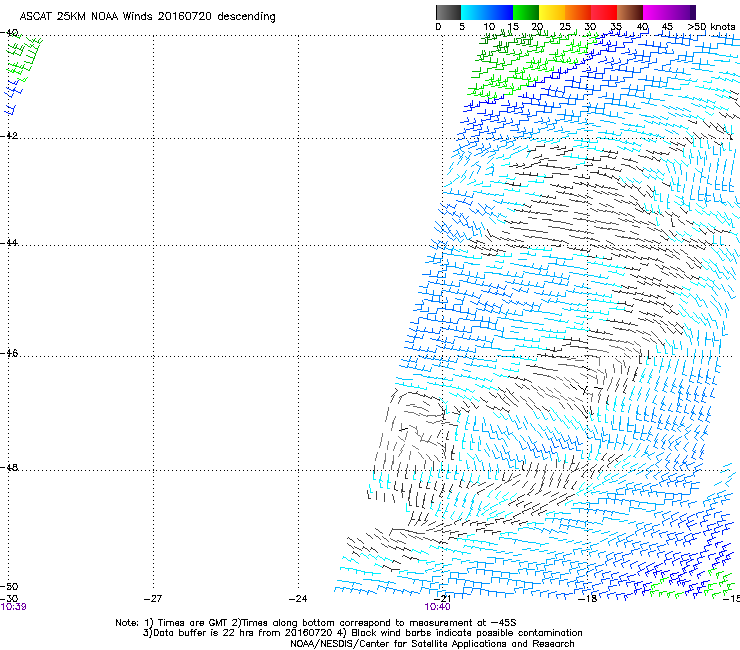Click the purple '10:40' time stamp

pos(437,607)
